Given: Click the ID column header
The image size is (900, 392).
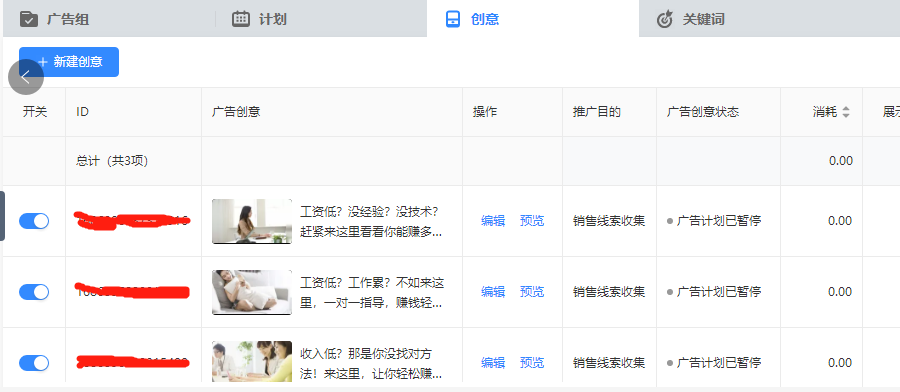Looking at the screenshot, I should click(82, 112).
